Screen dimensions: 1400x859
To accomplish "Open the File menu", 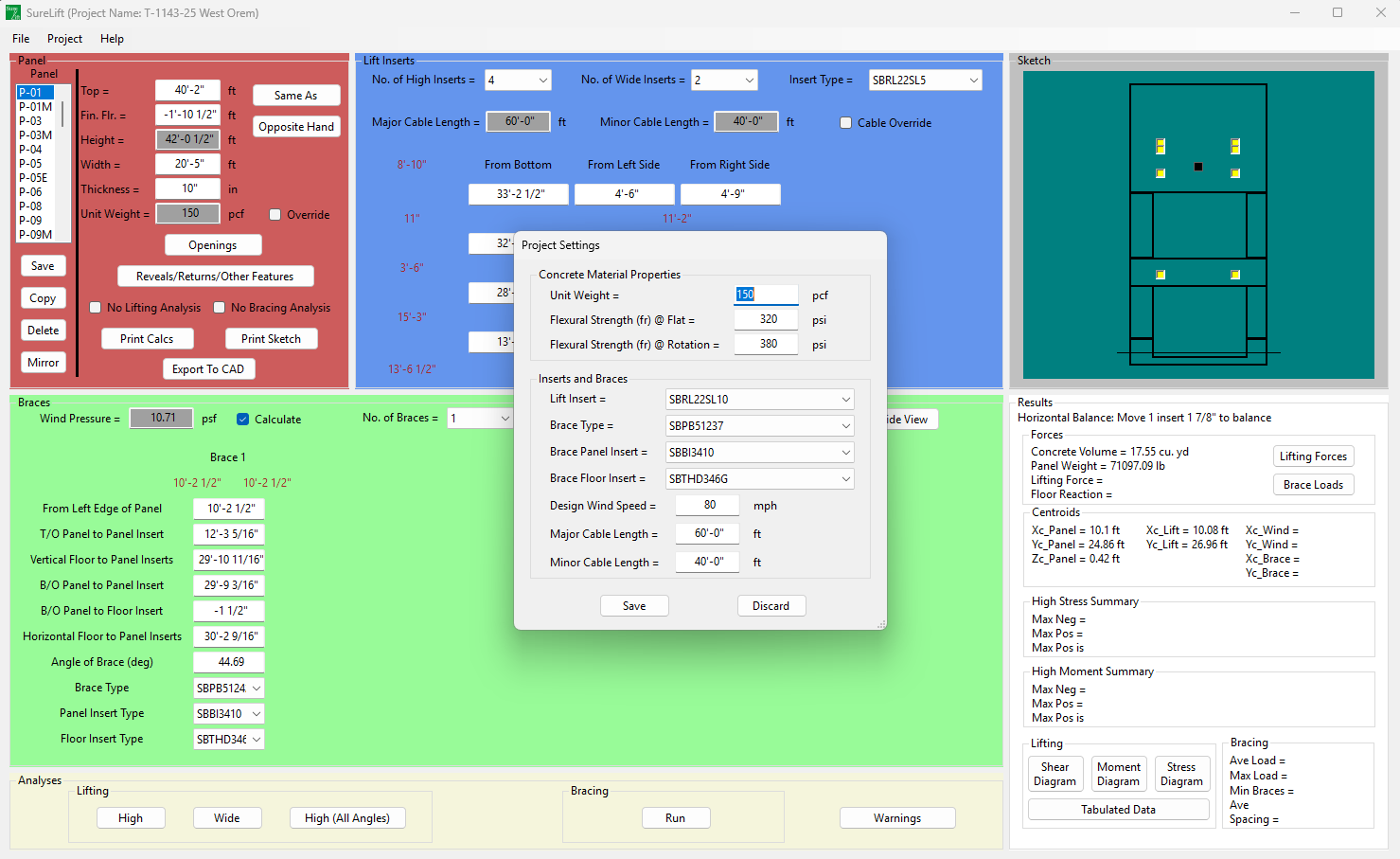I will 21,39.
